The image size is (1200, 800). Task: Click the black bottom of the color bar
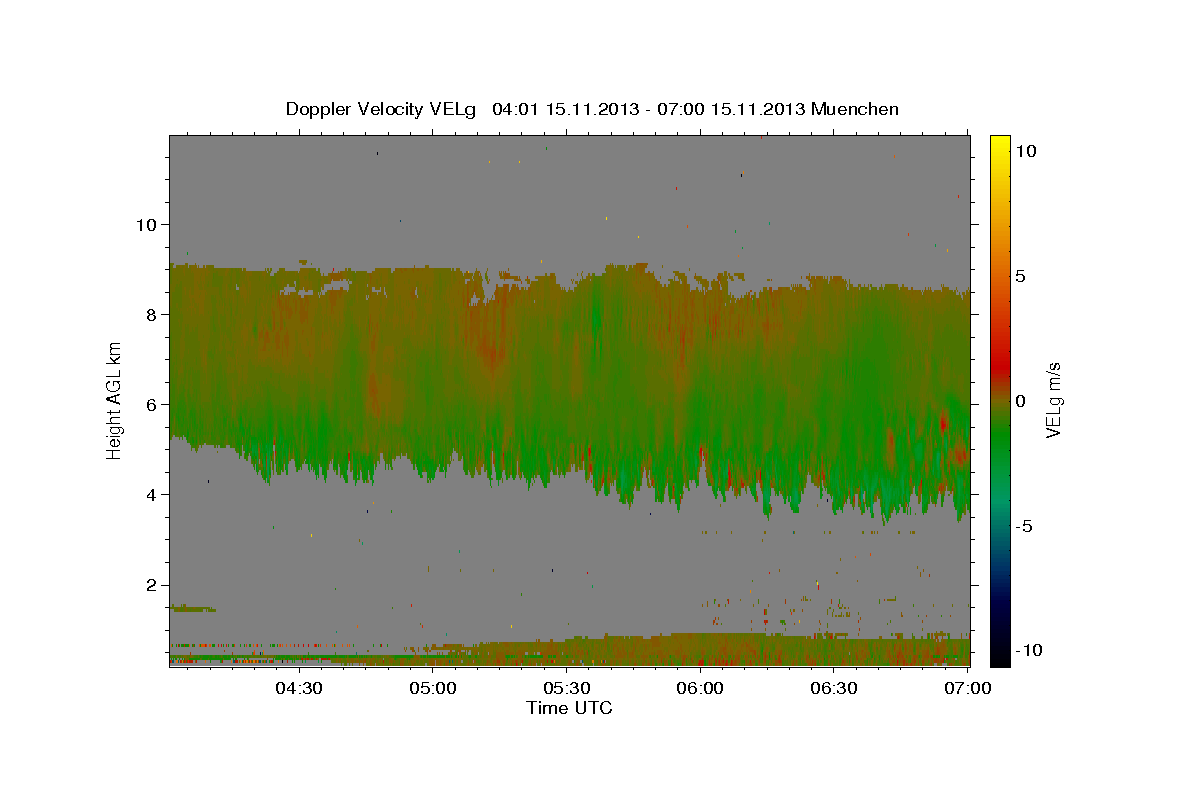[999, 657]
